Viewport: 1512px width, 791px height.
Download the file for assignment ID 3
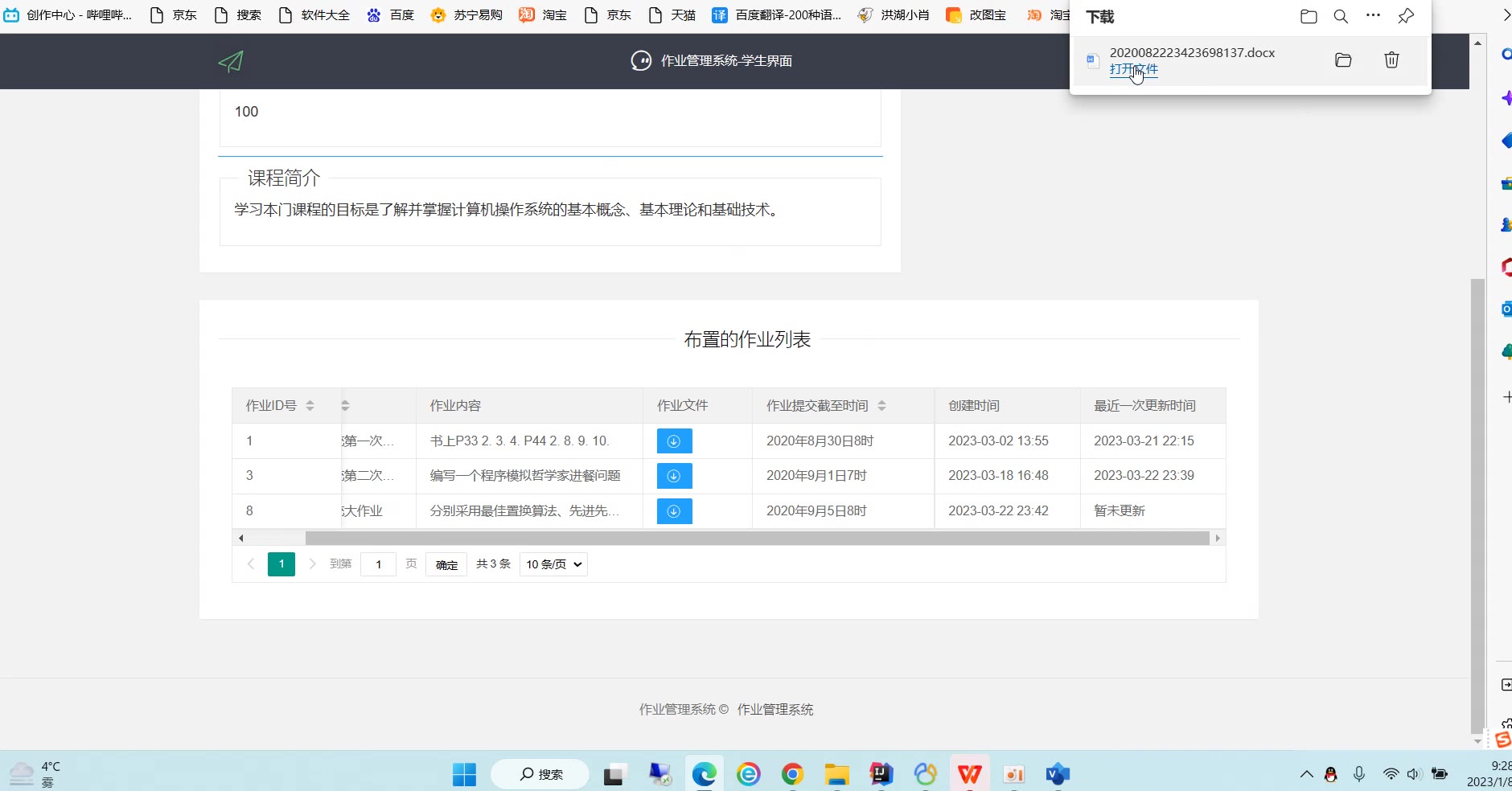pyautogui.click(x=674, y=476)
